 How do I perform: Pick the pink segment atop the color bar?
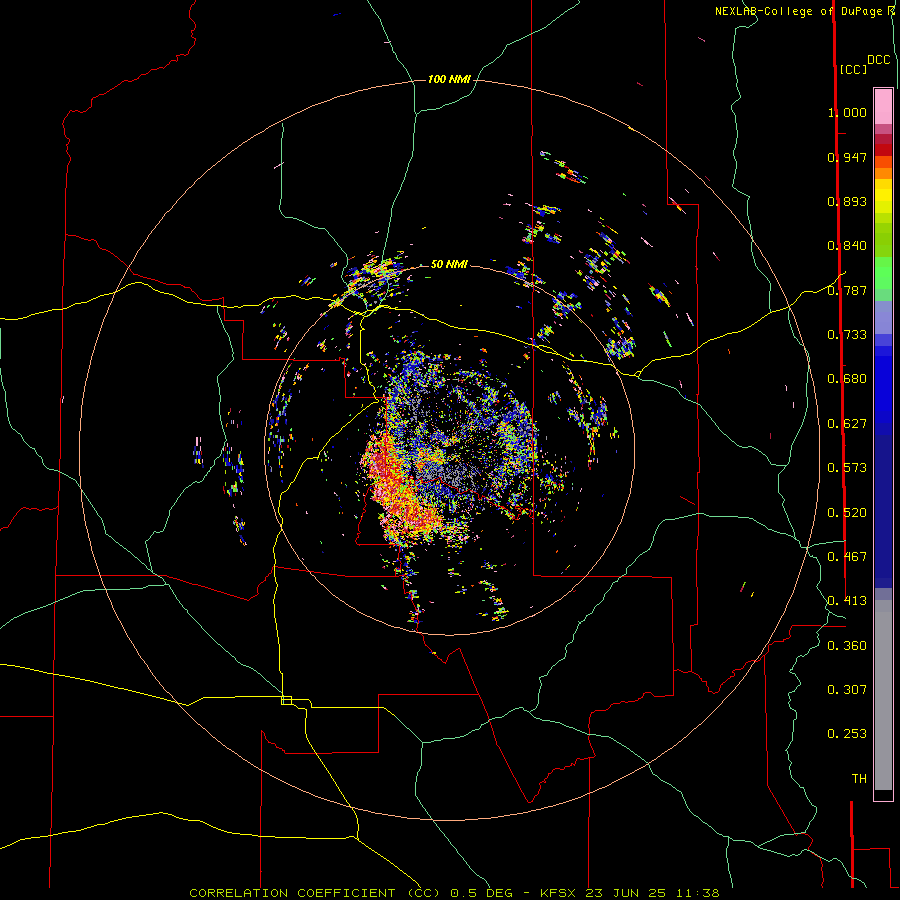click(883, 106)
